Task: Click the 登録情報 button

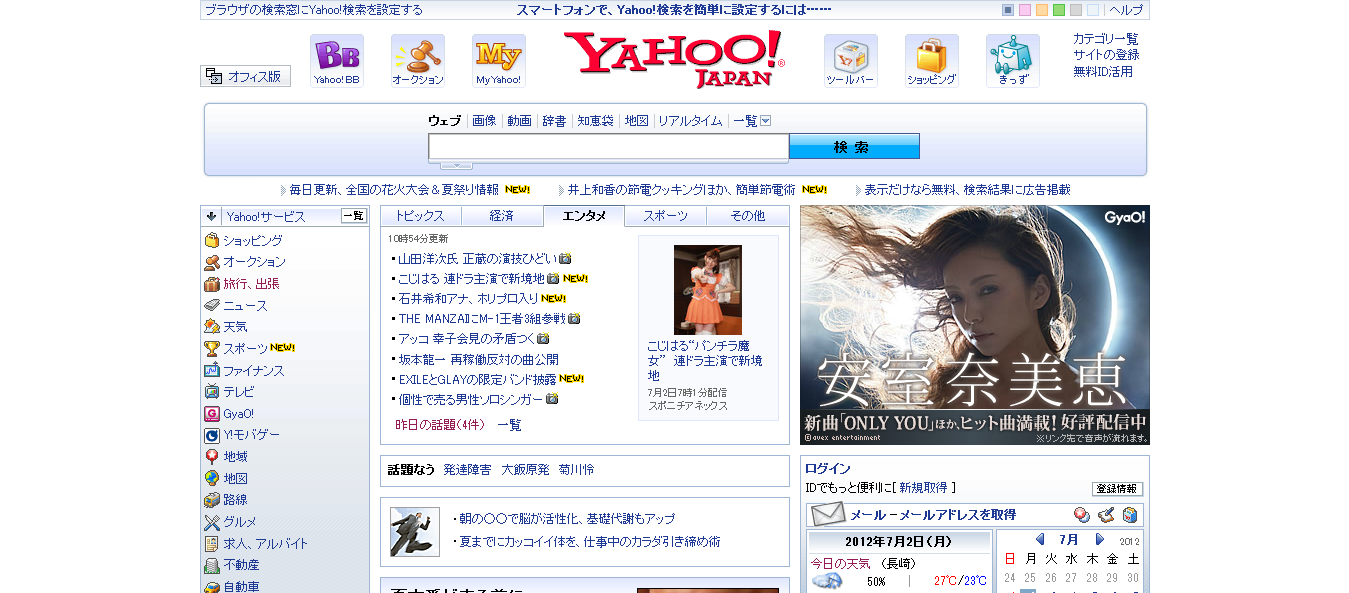Action: (1117, 489)
